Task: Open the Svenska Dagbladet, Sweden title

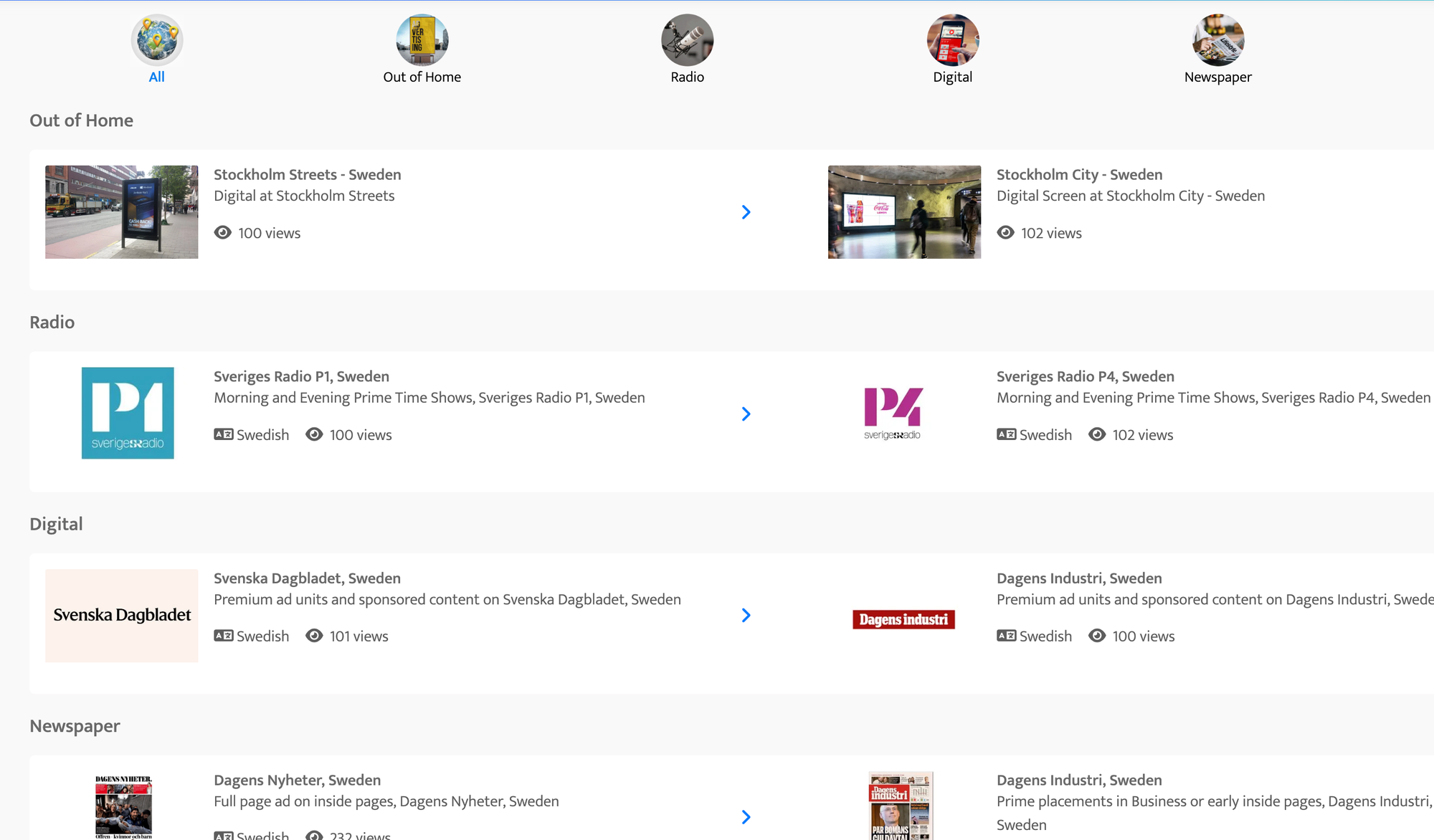Action: 308,578
